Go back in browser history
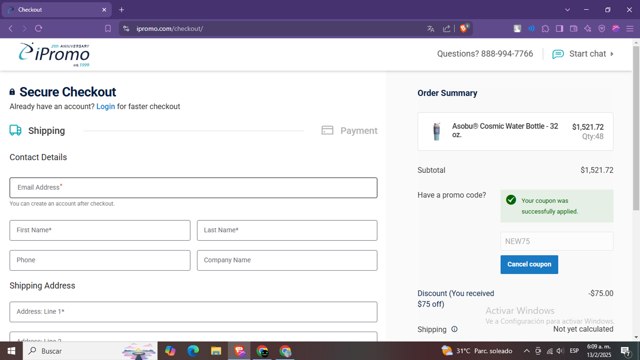This screenshot has width=640, height=360. (x=11, y=29)
